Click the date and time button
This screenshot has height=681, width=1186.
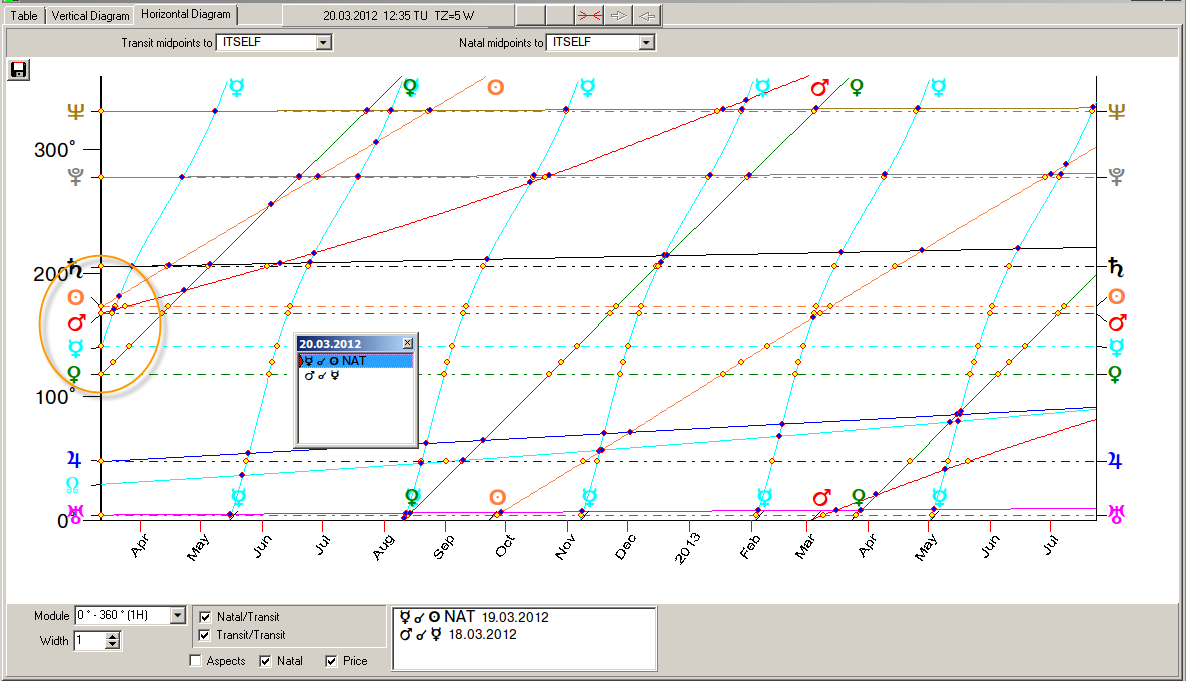pos(398,15)
